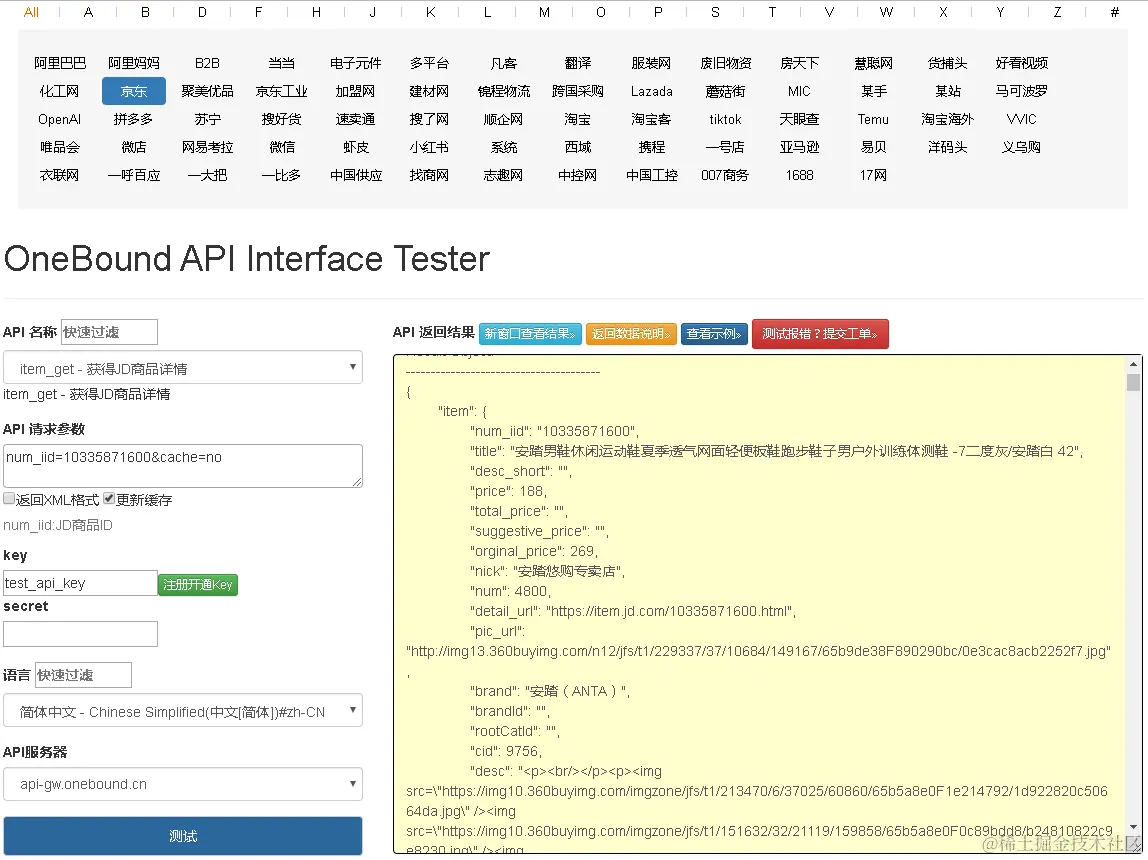Uncheck the 更新缓存 checkbox
1148x860 pixels.
pyautogui.click(x=109, y=498)
